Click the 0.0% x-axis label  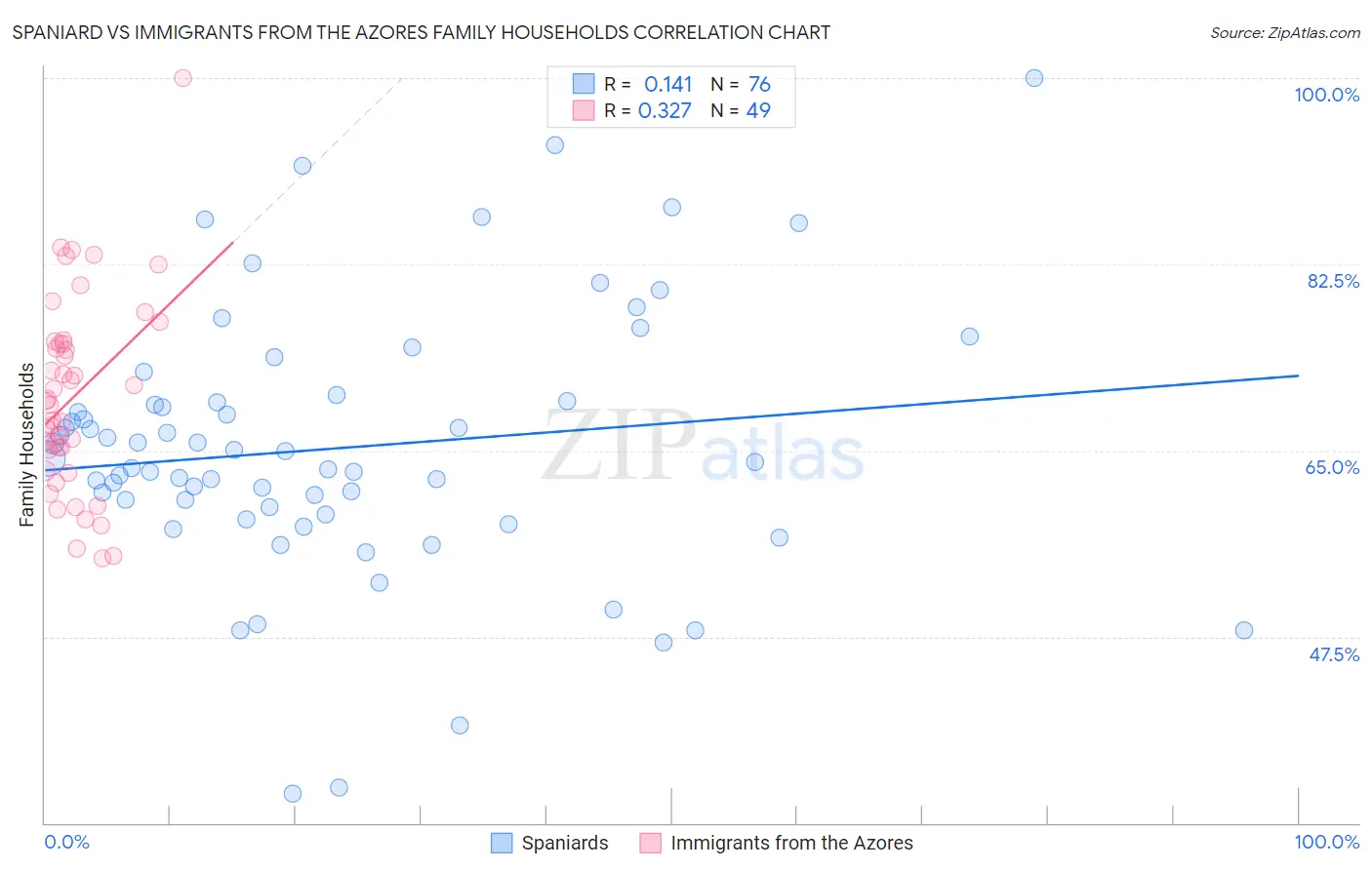pos(67,842)
